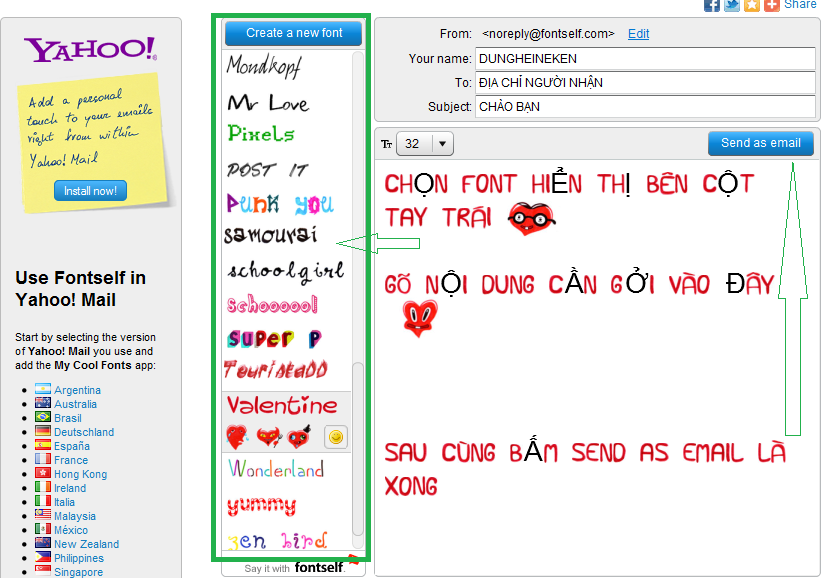Open the Singapore link

pos(78,572)
